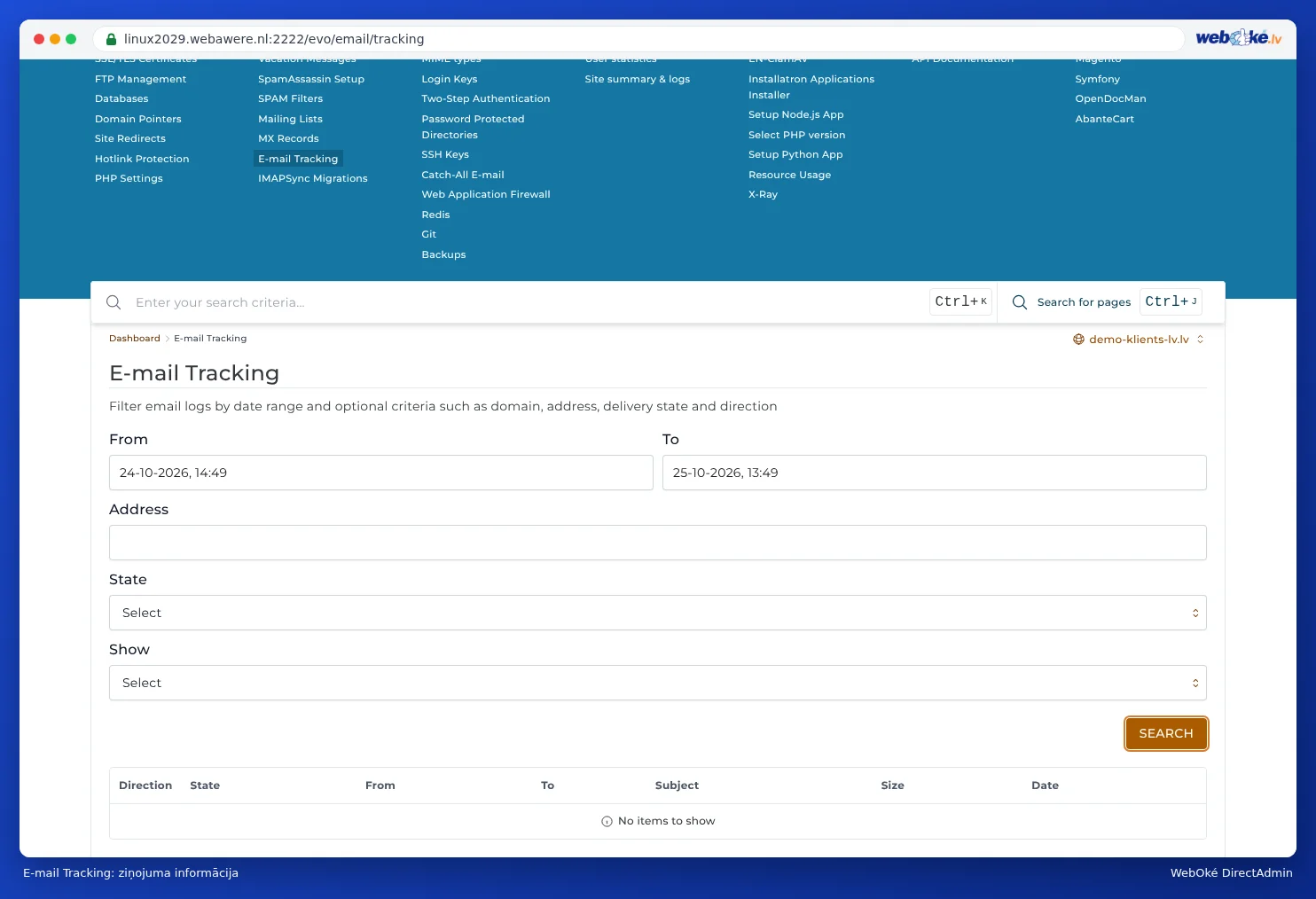Click the globe icon beside demo-klients-lv.lv
1316x899 pixels.
tap(1078, 340)
